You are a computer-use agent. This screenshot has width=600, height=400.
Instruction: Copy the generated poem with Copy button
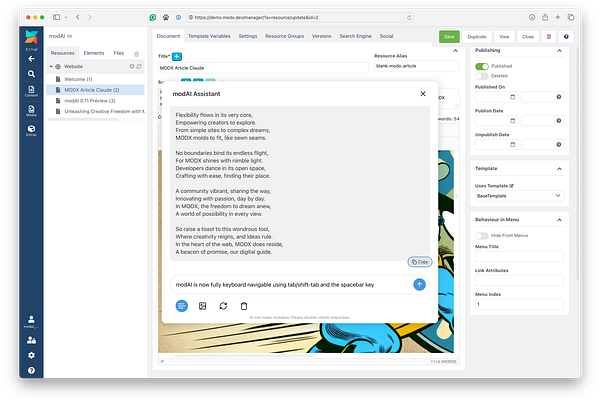(x=420, y=262)
